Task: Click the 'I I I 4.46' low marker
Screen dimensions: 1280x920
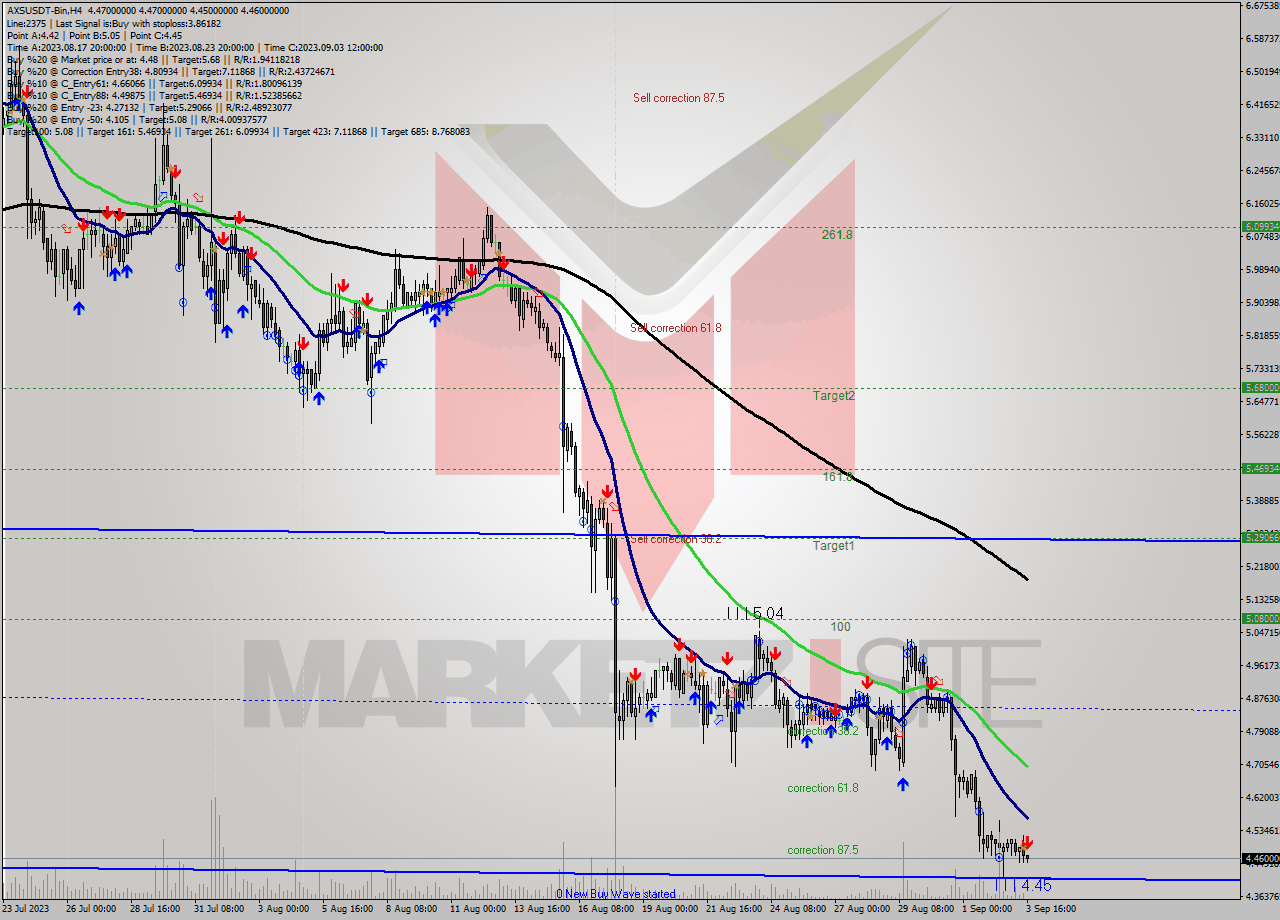Action: pyautogui.click(x=1023, y=886)
